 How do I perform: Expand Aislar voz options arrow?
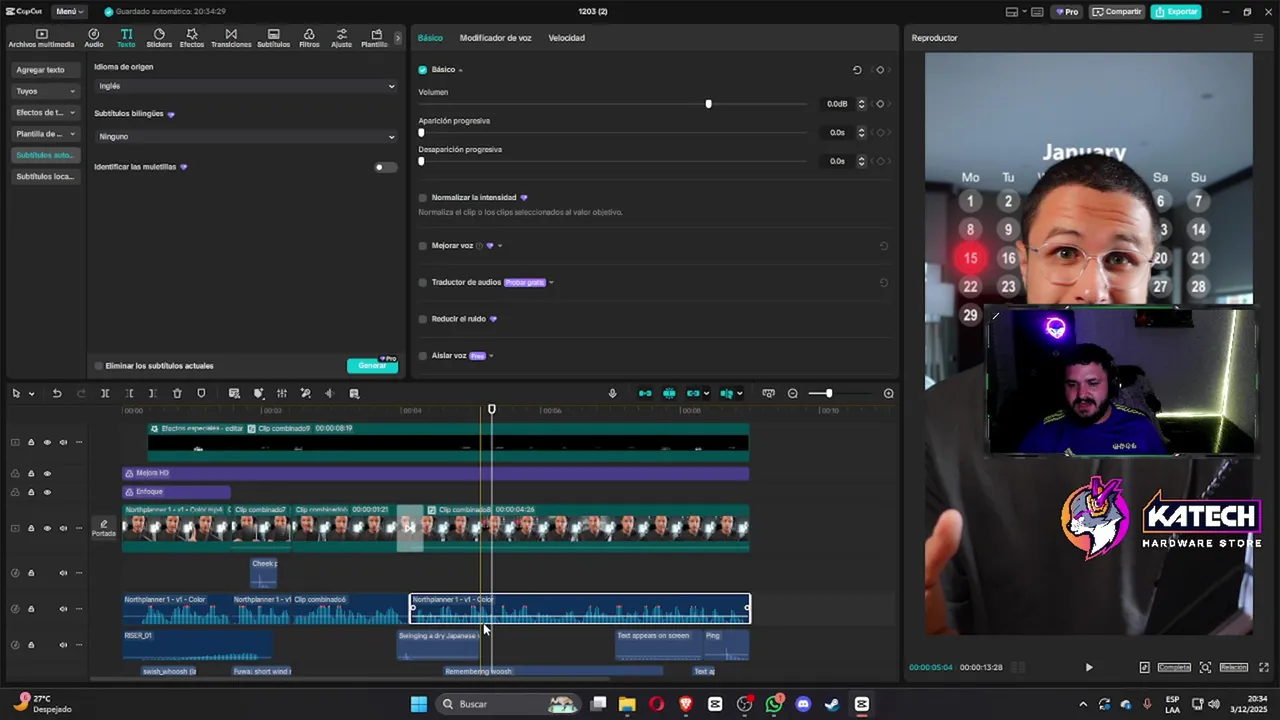pos(491,356)
